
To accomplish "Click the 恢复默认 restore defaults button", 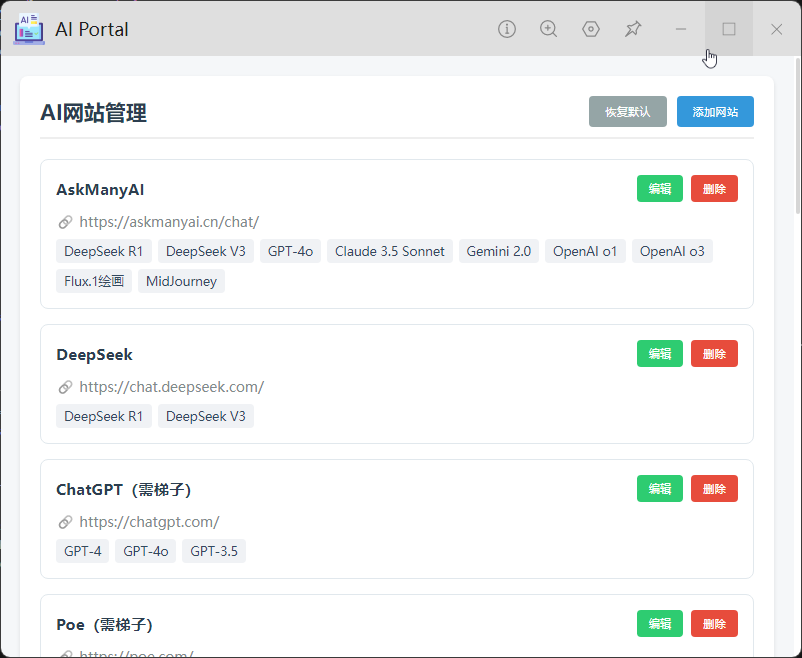I will [x=628, y=112].
